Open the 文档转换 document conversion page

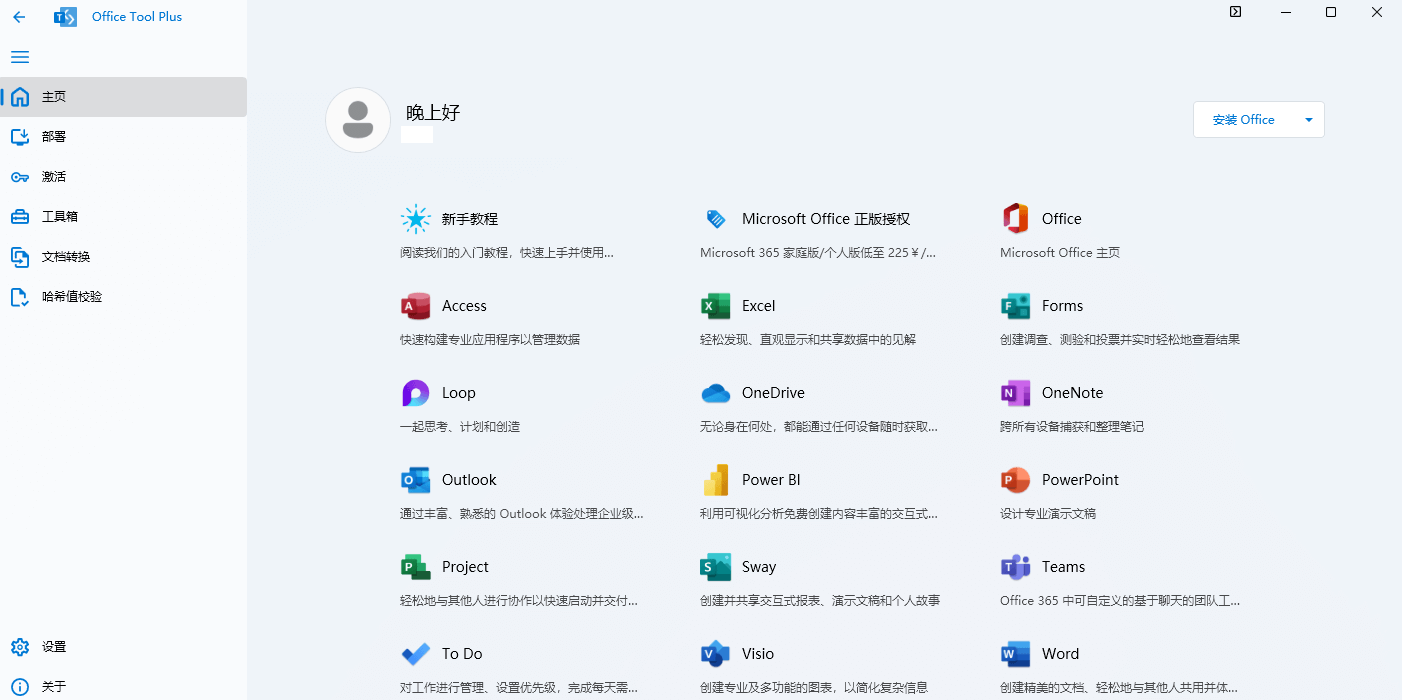point(123,257)
